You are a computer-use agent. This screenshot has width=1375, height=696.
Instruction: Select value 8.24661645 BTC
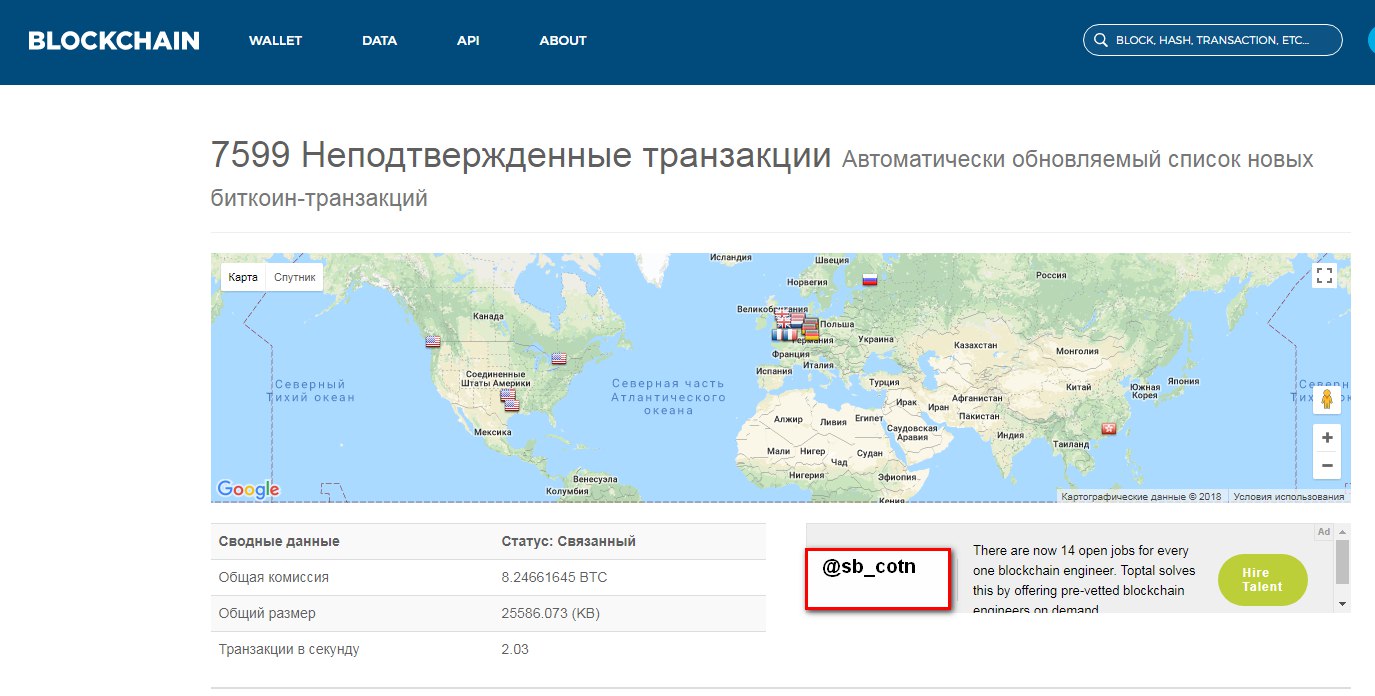click(x=554, y=577)
